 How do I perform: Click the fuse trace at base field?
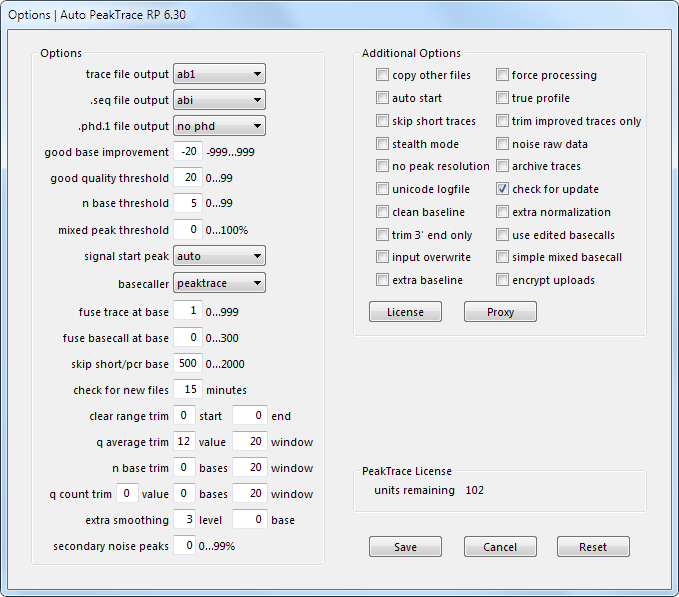click(x=188, y=311)
